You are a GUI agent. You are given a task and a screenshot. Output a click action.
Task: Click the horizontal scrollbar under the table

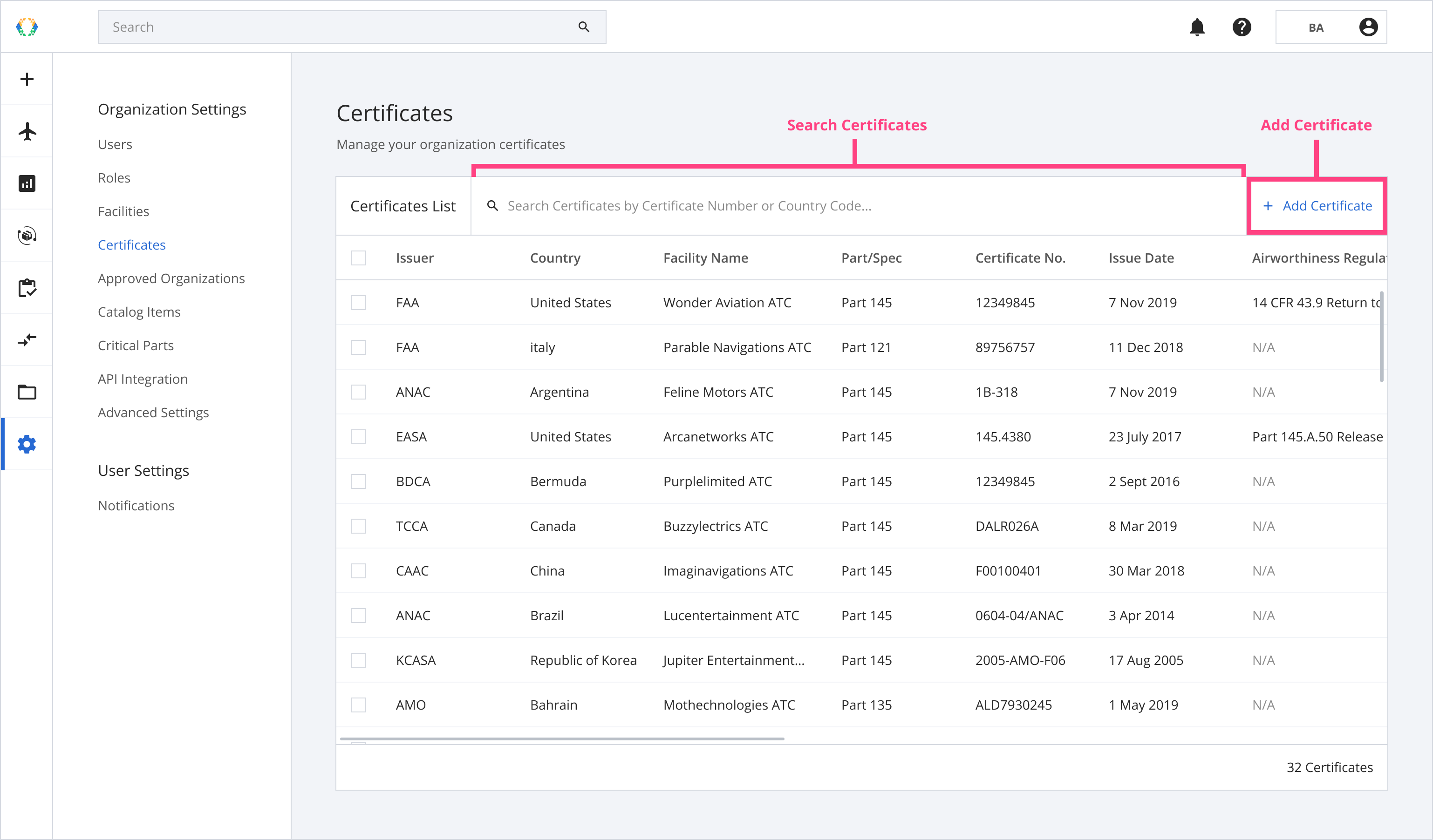click(x=562, y=739)
